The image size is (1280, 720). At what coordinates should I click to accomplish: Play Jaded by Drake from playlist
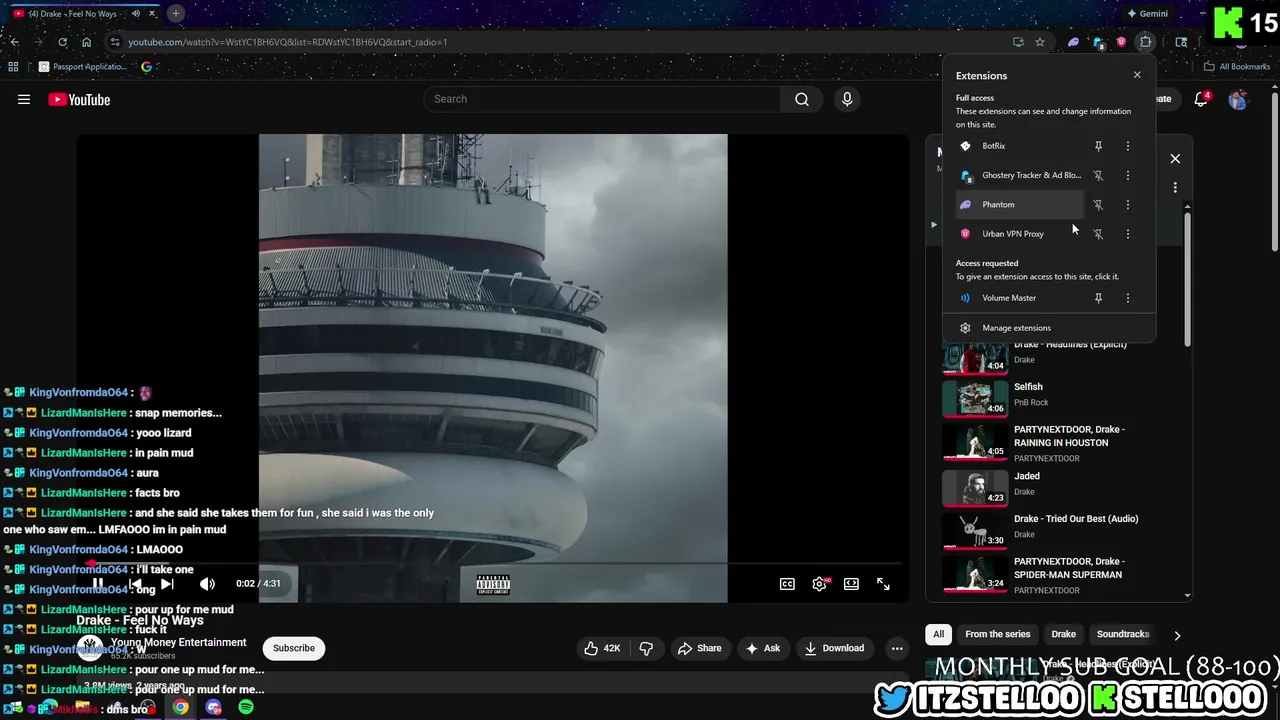click(975, 488)
